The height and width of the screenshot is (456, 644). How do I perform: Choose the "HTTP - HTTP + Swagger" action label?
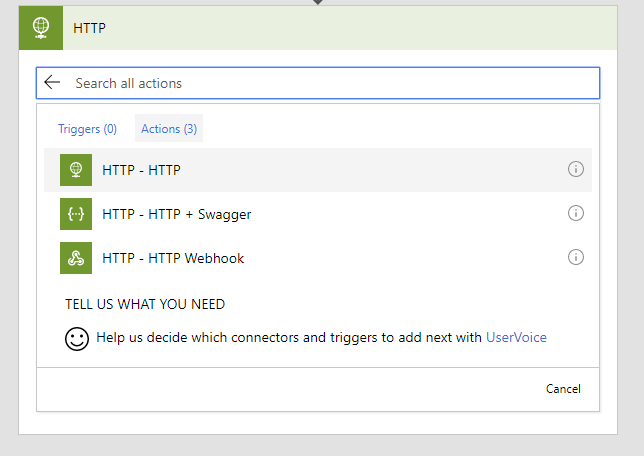tap(176, 214)
